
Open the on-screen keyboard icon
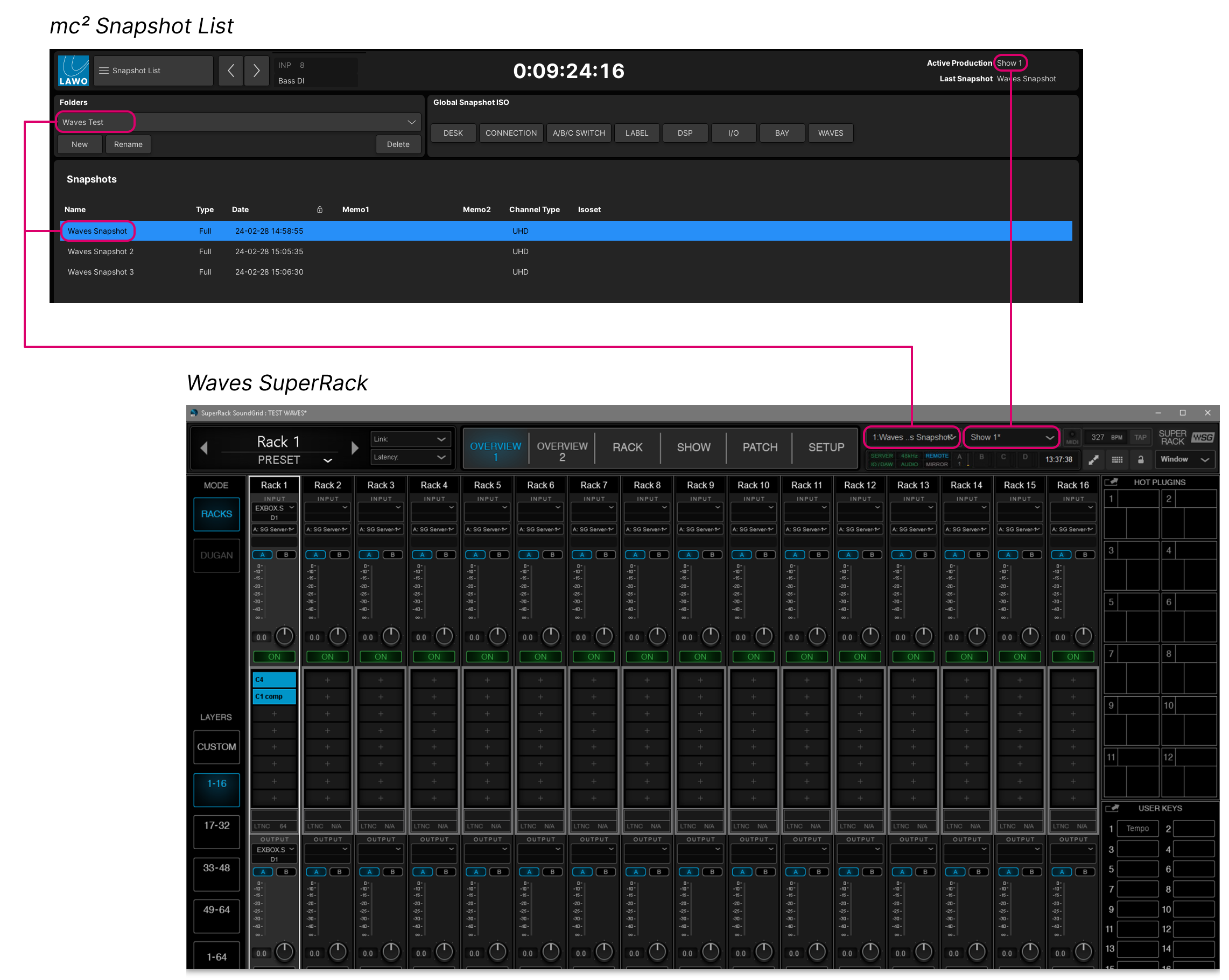pyautogui.click(x=1117, y=459)
